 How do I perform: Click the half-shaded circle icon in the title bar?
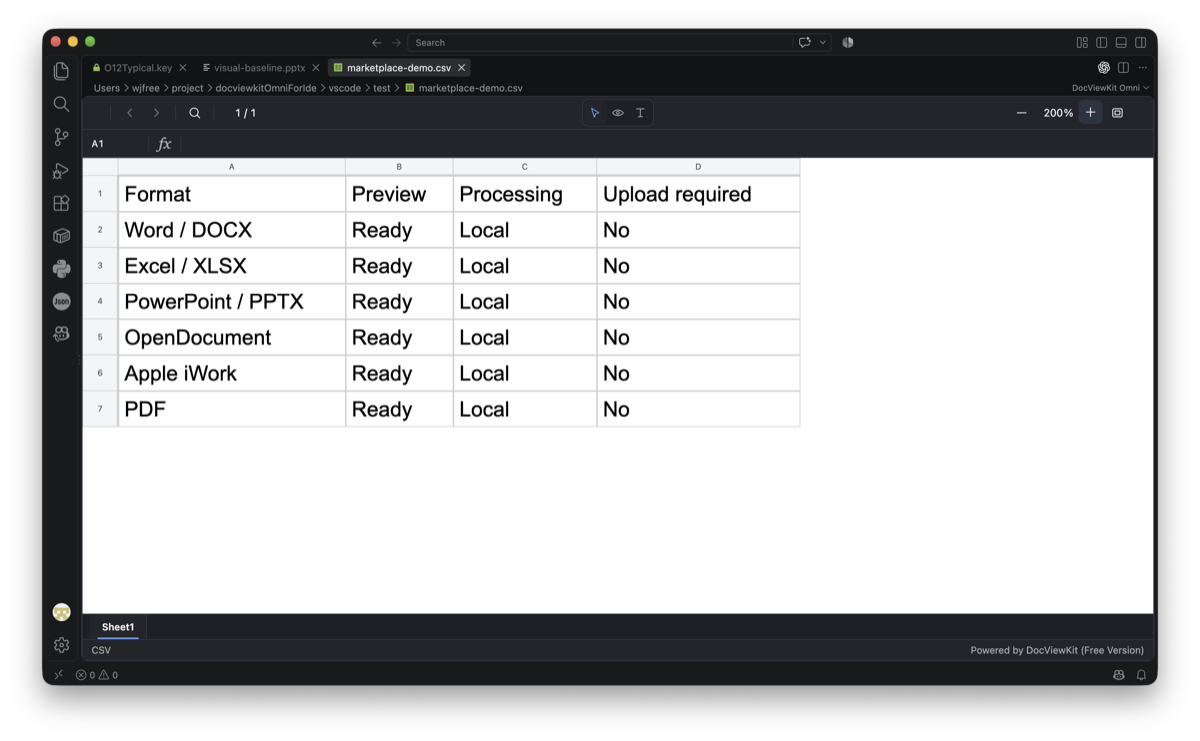click(848, 42)
